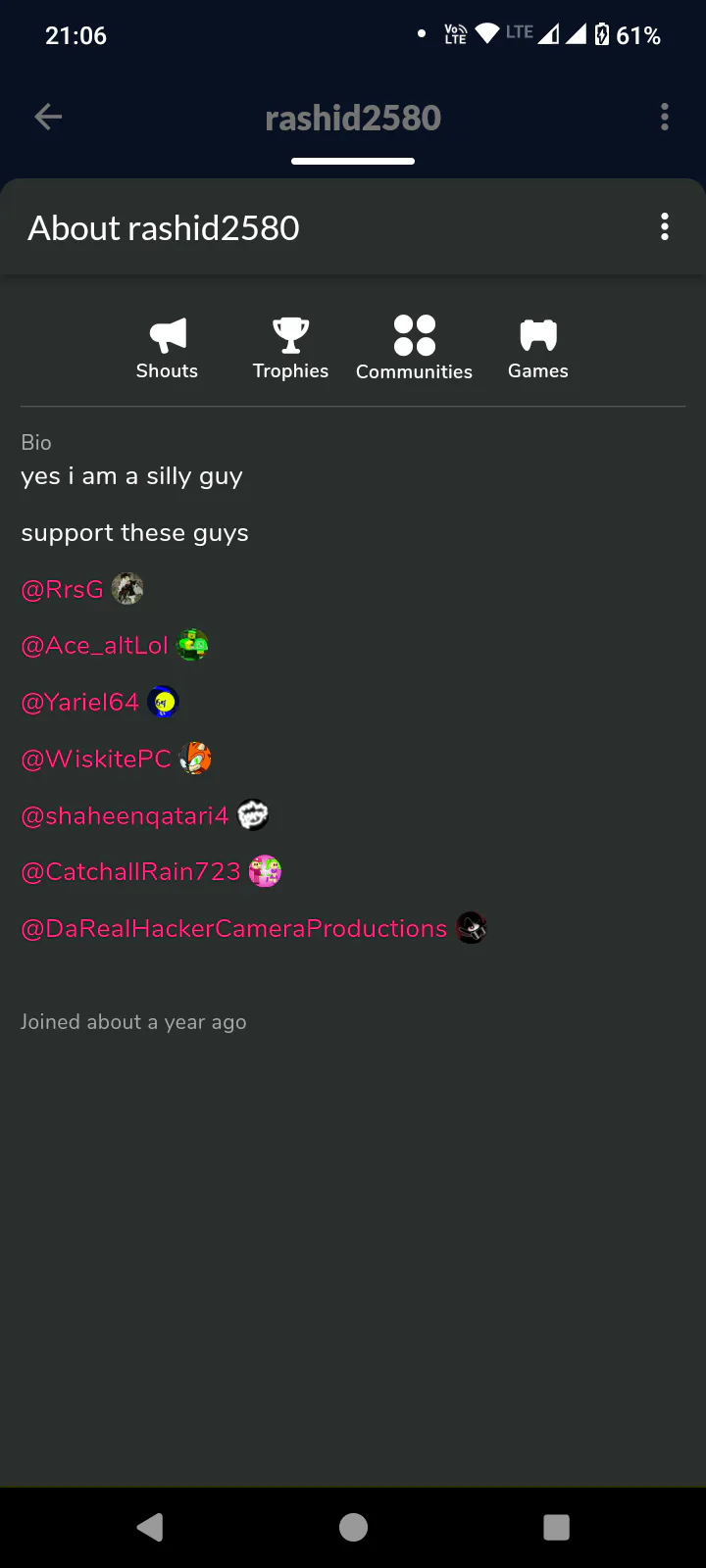This screenshot has width=706, height=1568.
Task: Open top bar three-dot overflow menu
Action: (665, 118)
